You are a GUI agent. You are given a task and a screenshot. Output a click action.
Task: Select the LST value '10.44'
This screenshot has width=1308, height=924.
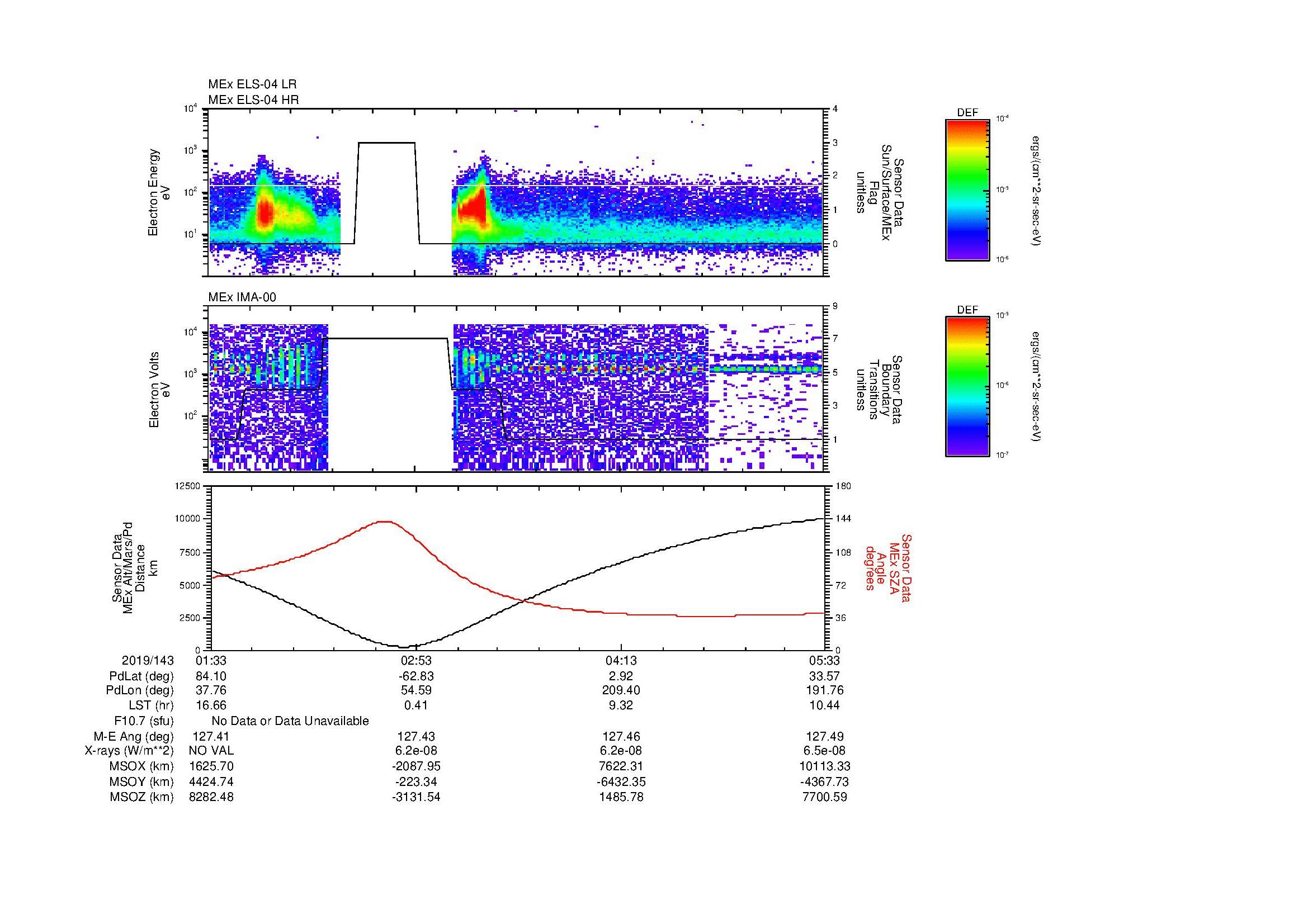(x=825, y=705)
